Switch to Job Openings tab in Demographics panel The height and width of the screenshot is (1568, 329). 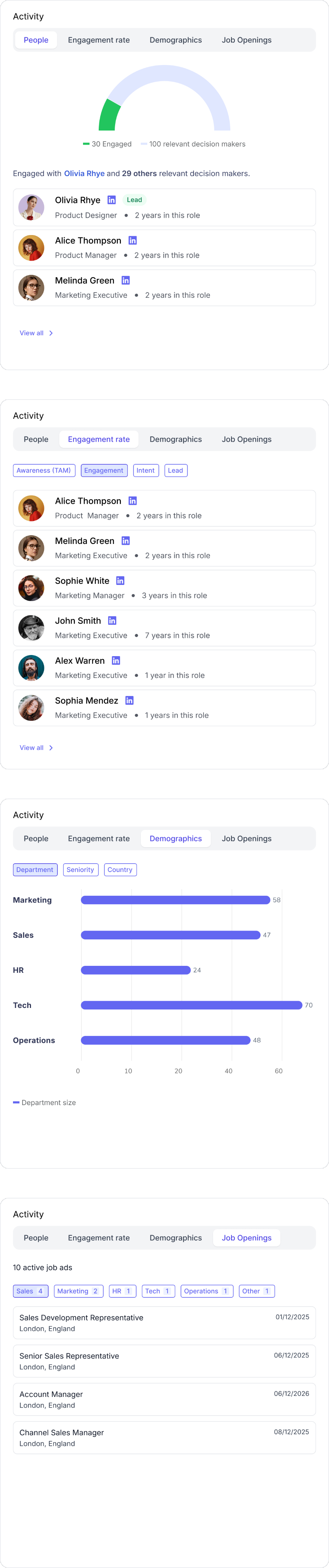coord(246,838)
